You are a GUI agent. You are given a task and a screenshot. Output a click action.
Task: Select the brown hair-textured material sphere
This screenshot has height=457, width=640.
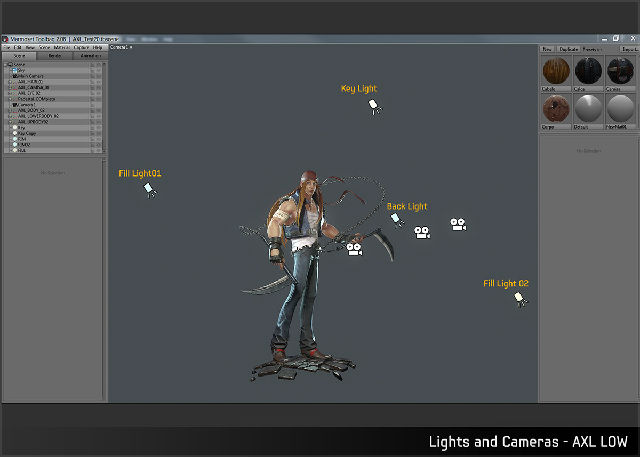(556, 71)
